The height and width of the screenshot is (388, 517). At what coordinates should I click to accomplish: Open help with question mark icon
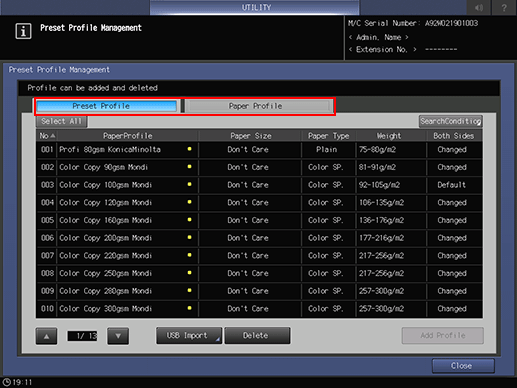(504, 7)
